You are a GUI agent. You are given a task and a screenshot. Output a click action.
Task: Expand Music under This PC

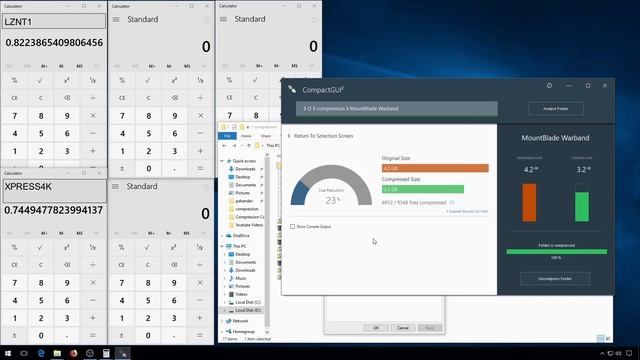[225, 278]
